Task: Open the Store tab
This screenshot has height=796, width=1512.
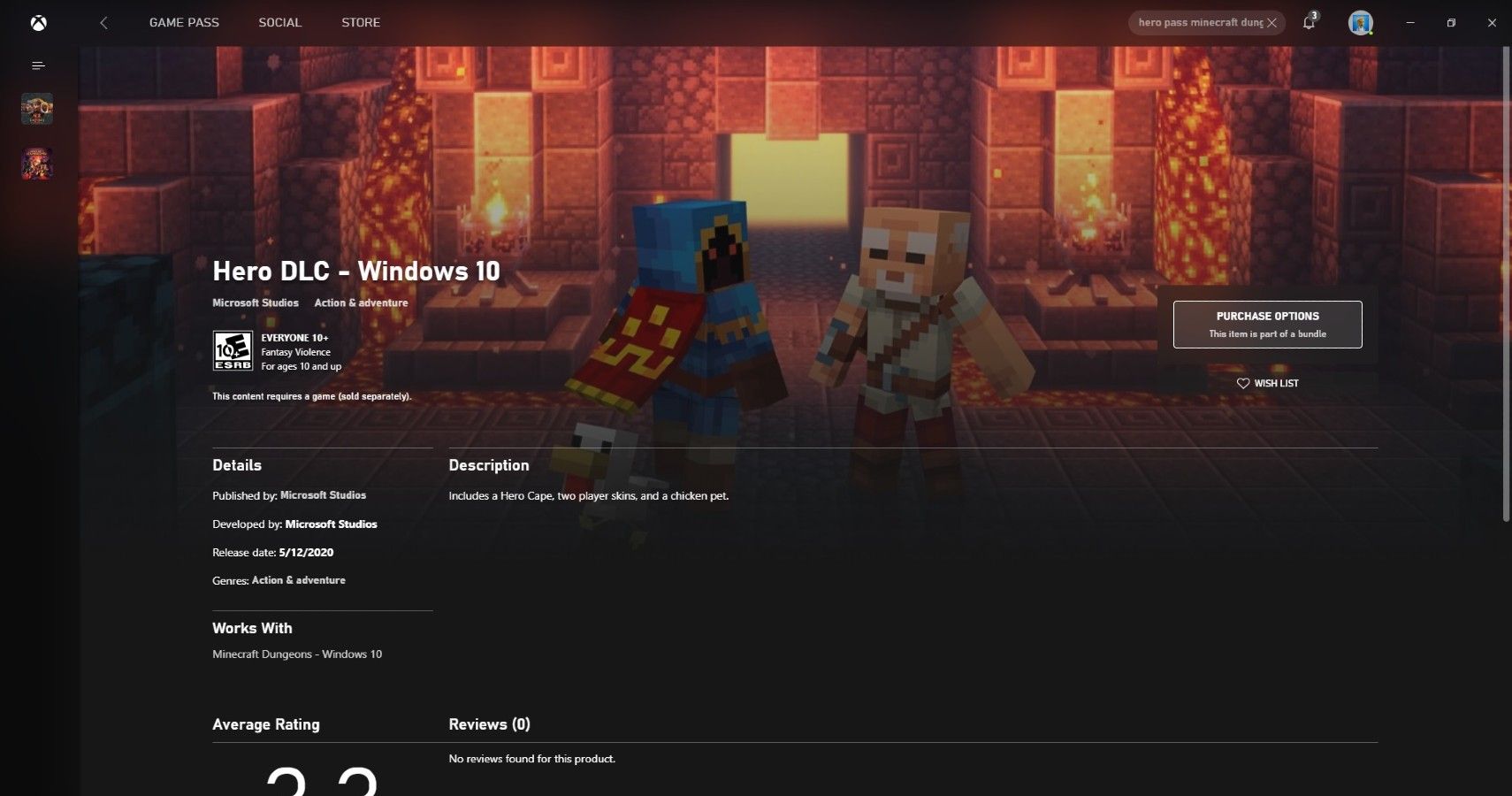Action: (361, 23)
